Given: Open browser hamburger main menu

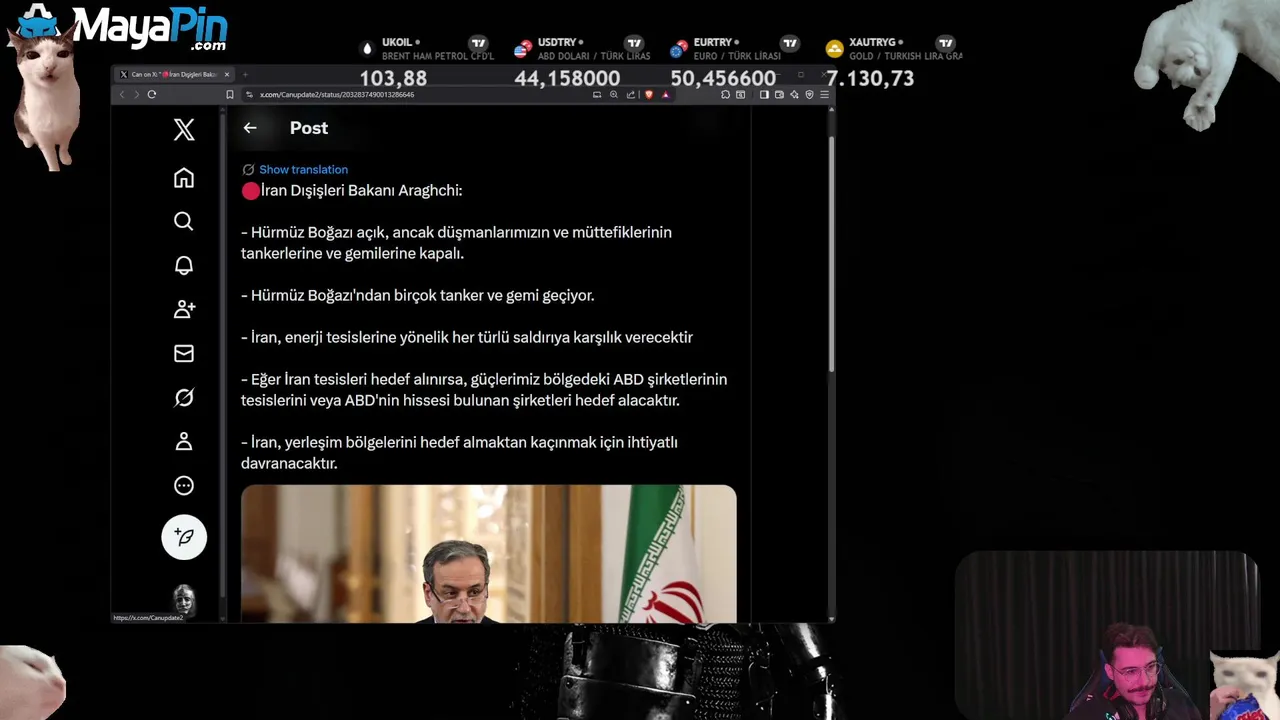Looking at the screenshot, I should coord(824,94).
